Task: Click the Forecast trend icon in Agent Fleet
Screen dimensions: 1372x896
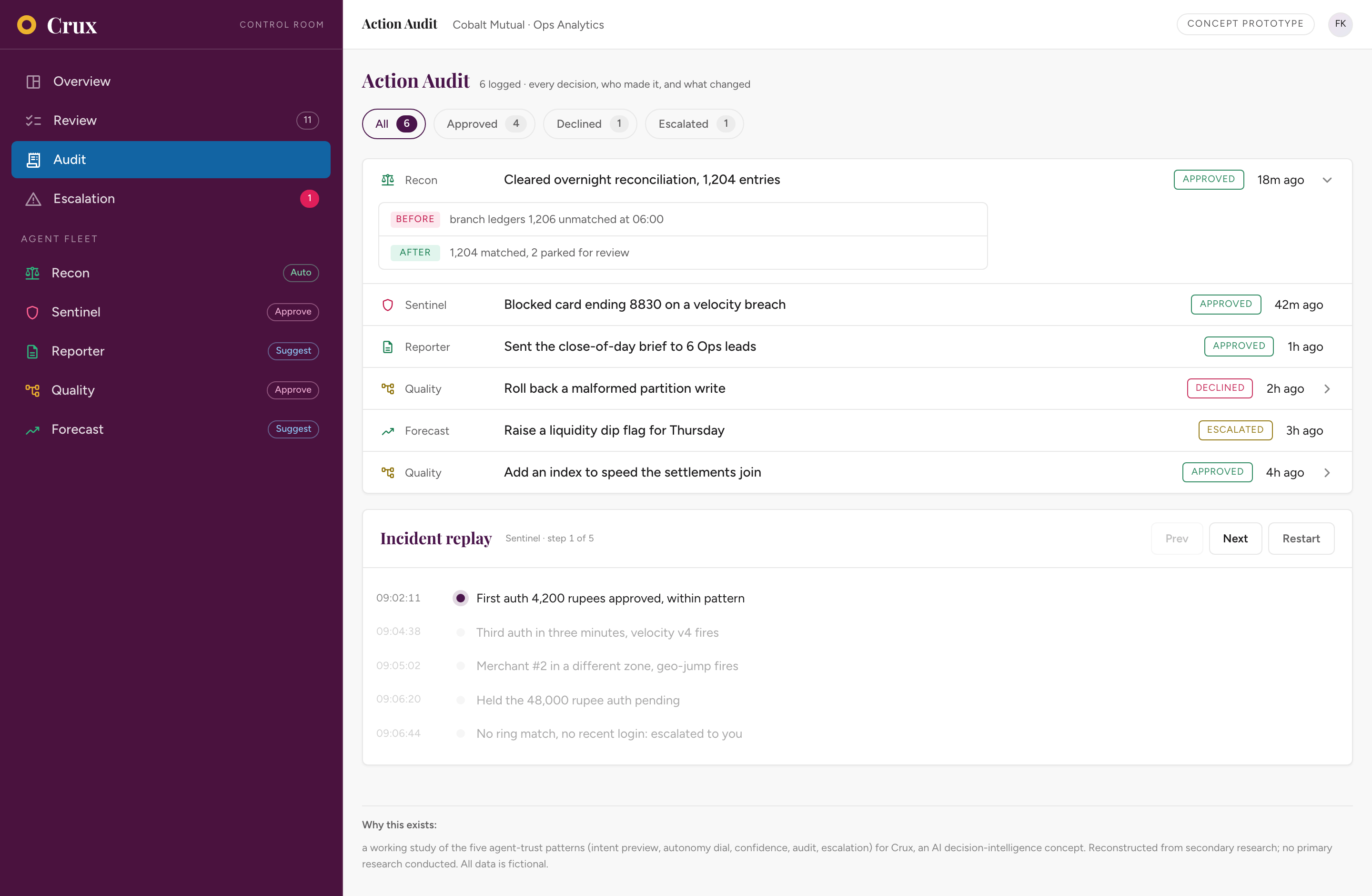Action: pyautogui.click(x=32, y=429)
